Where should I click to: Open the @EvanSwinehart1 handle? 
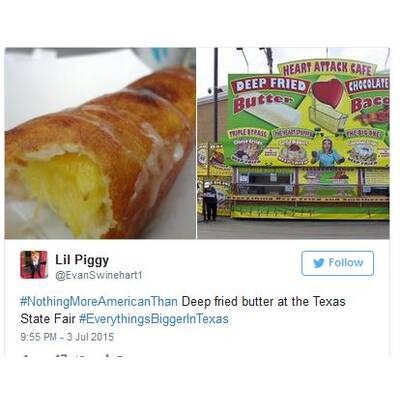(99, 276)
